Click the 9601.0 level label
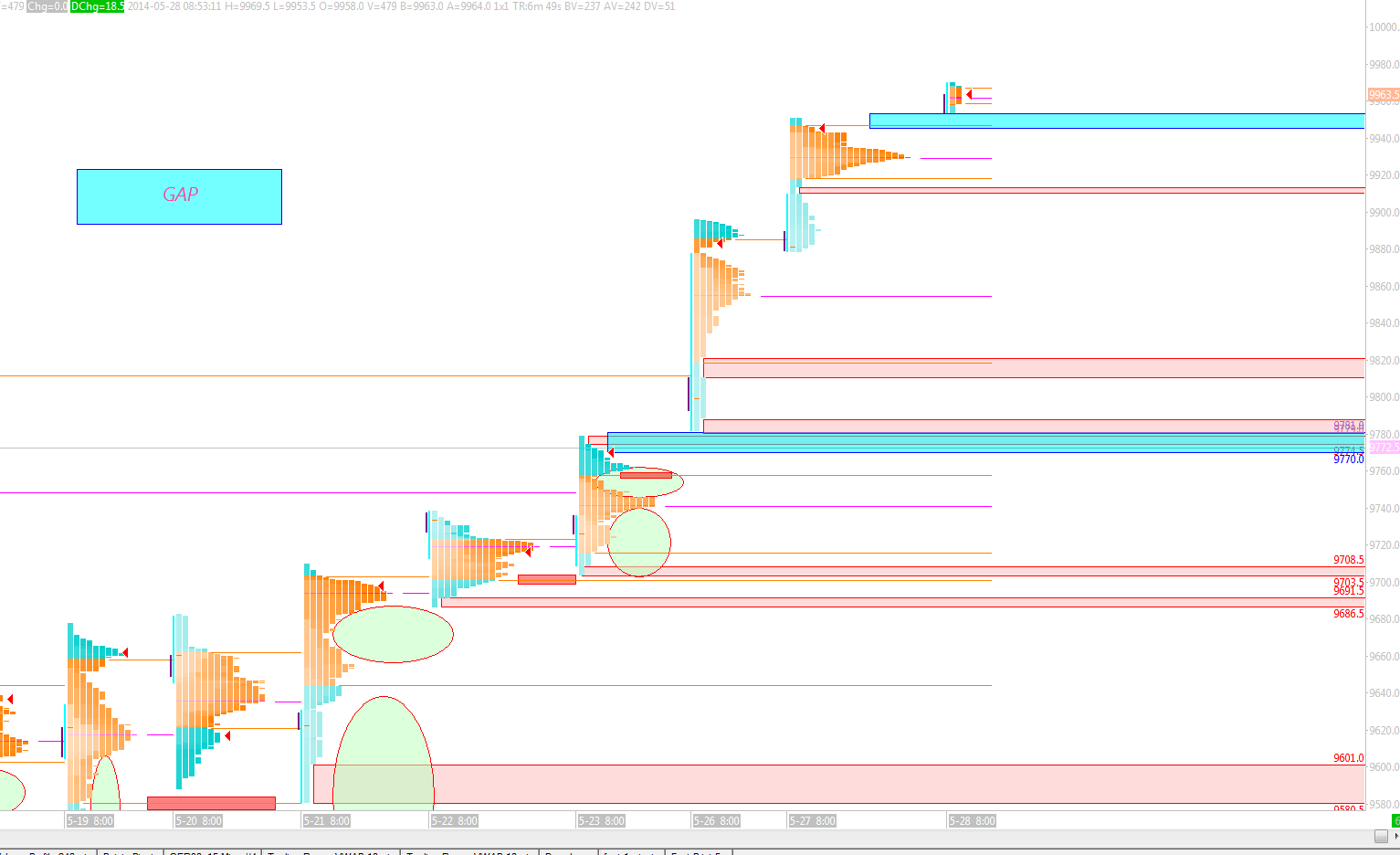Screen dimensions: 1400x855 (x=1349, y=758)
